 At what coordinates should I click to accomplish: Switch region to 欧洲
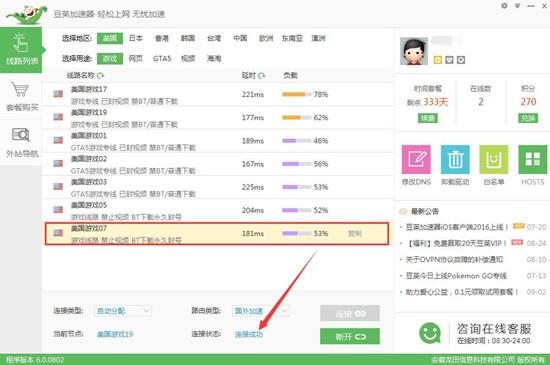click(266, 38)
